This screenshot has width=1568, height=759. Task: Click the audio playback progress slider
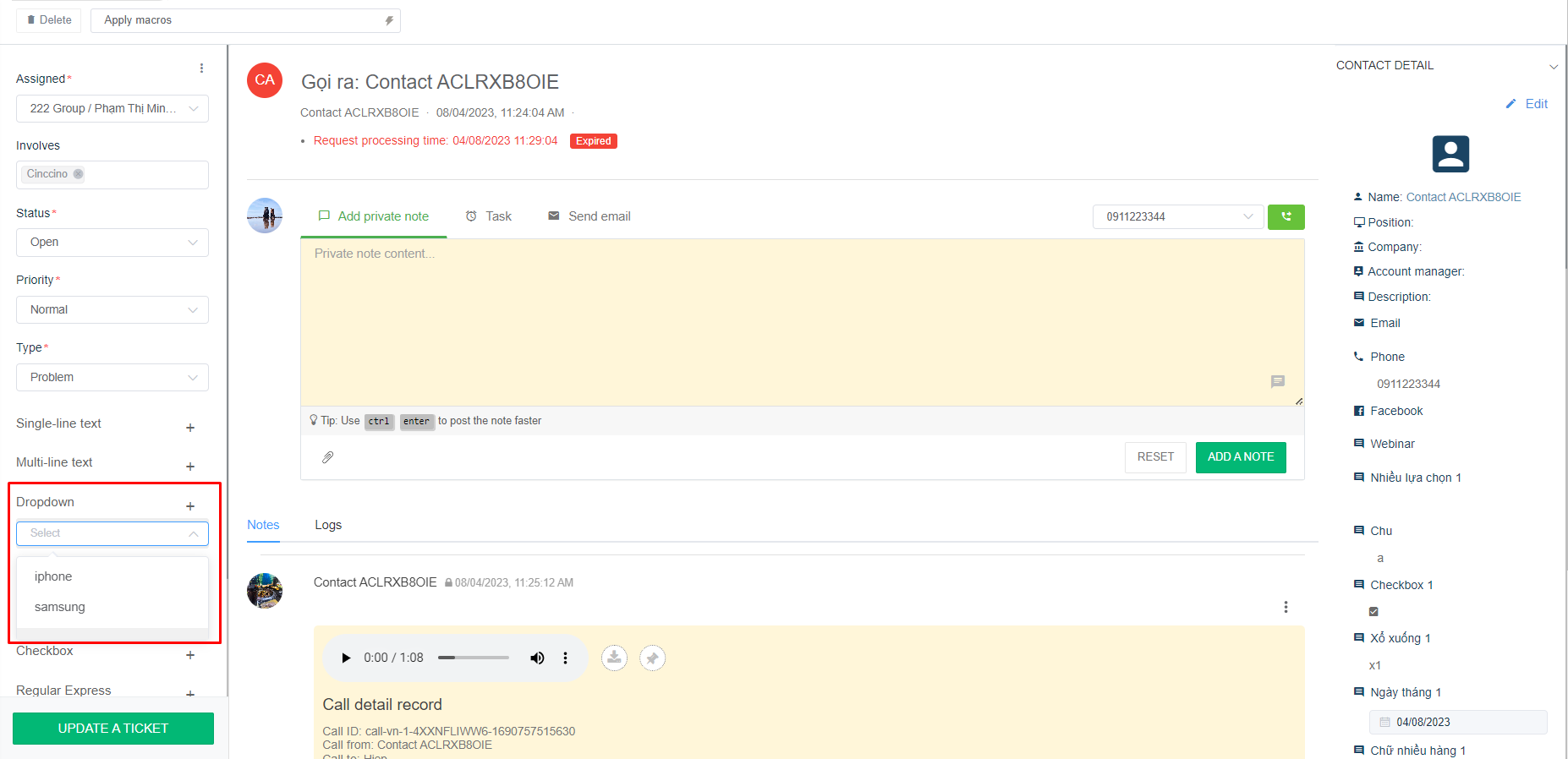474,658
